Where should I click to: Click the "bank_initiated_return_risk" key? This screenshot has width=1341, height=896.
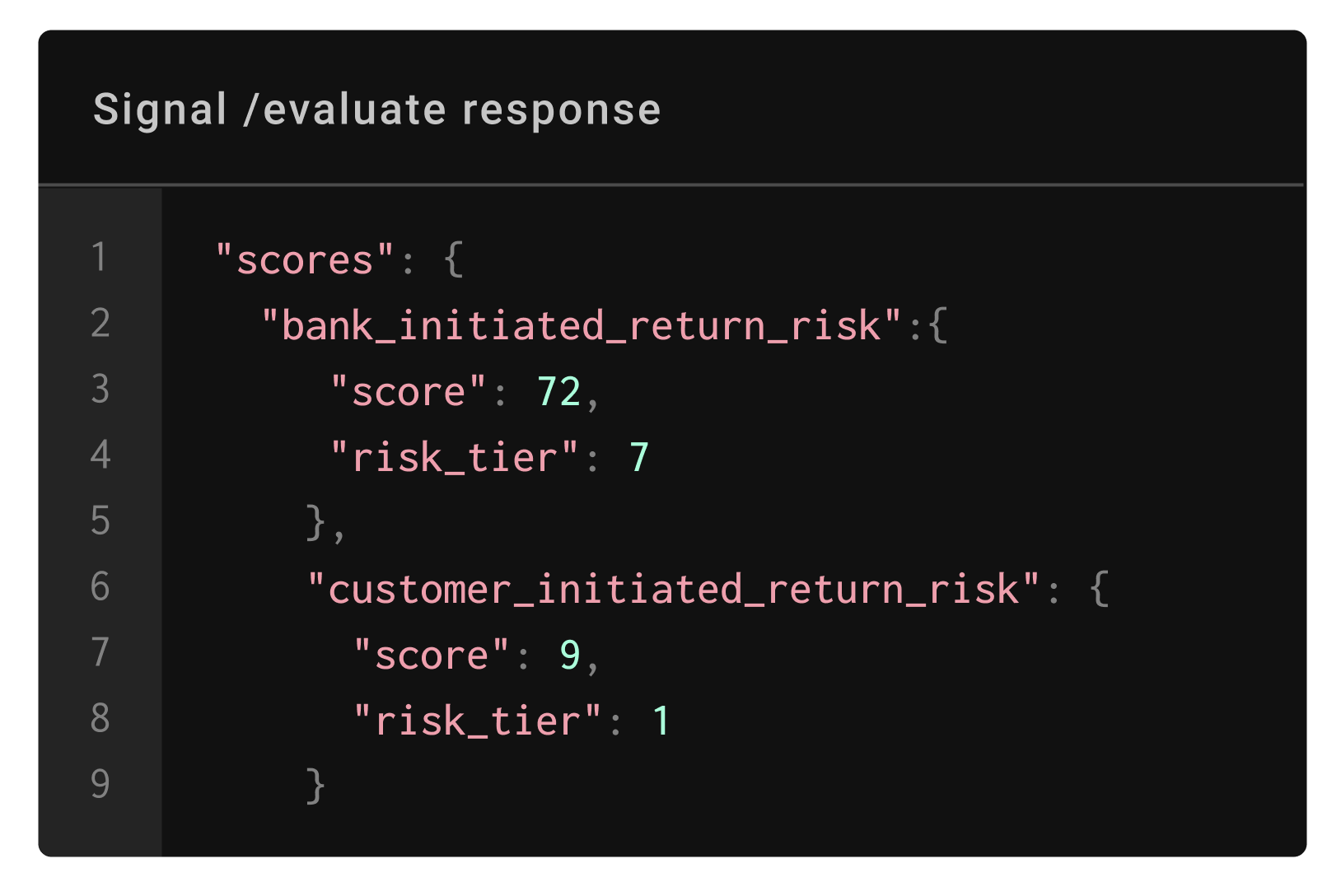582,326
